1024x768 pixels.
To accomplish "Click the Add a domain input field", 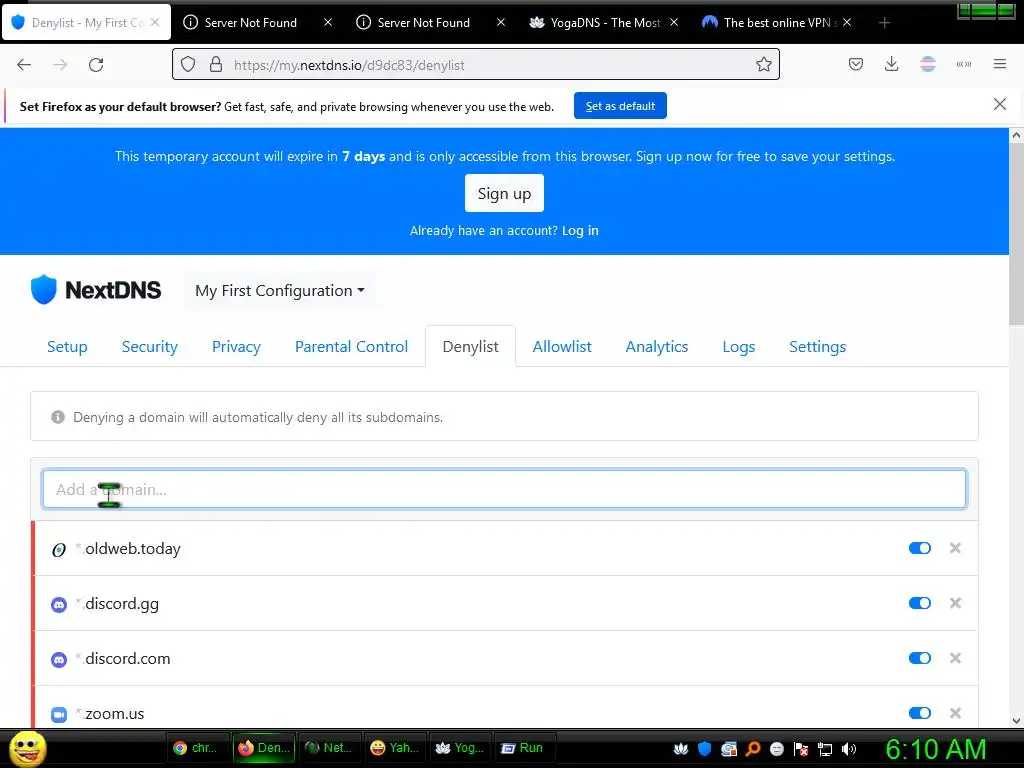I will [504, 489].
